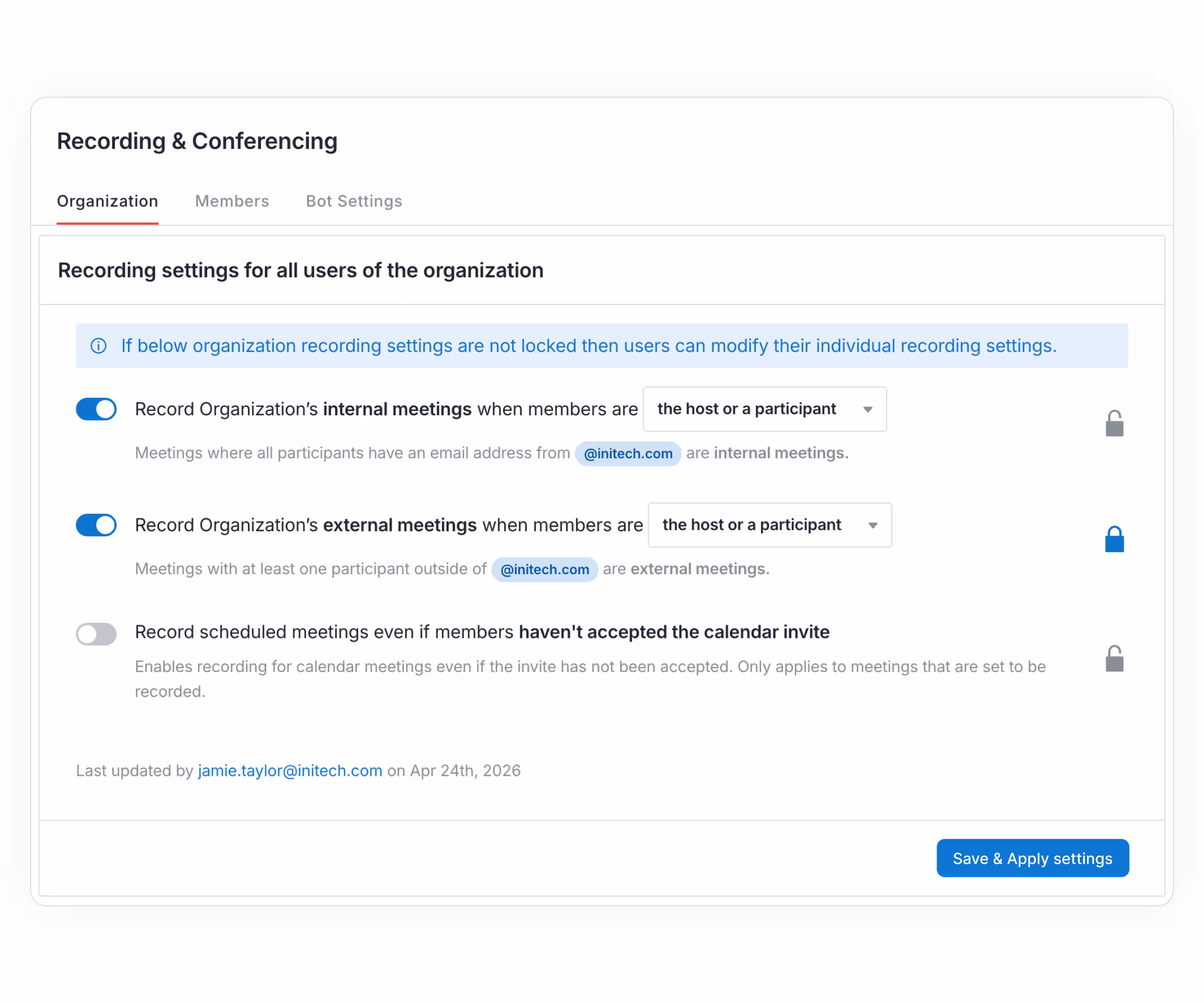Open the Bot Settings tab
Image resolution: width=1204 pixels, height=1003 pixels.
pyautogui.click(x=354, y=201)
